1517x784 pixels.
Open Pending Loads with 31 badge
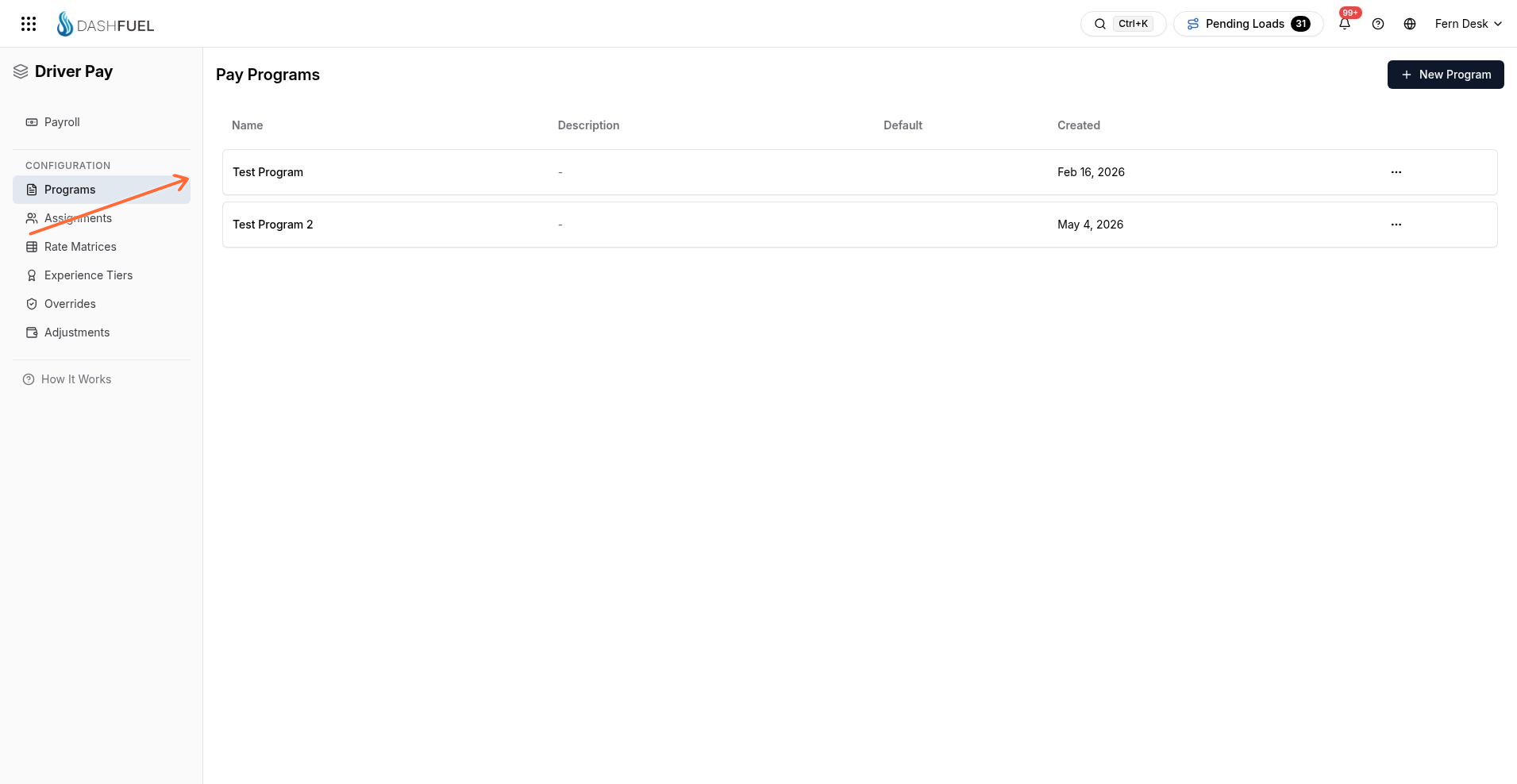(1249, 24)
